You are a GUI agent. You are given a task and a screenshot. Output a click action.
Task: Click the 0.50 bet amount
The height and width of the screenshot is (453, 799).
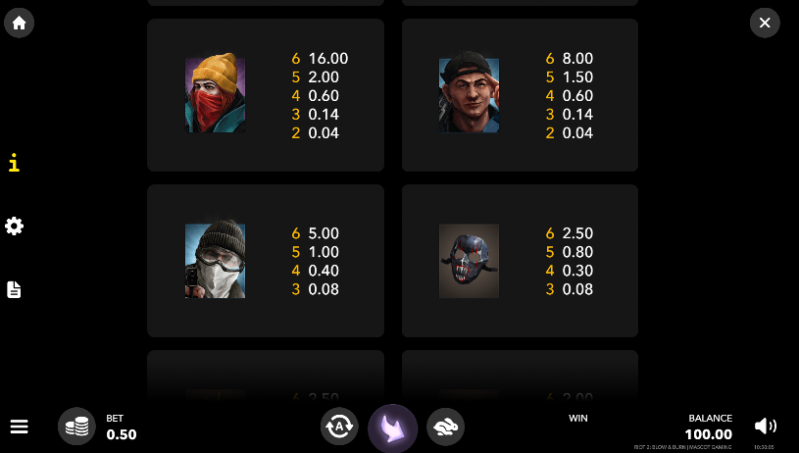121,434
